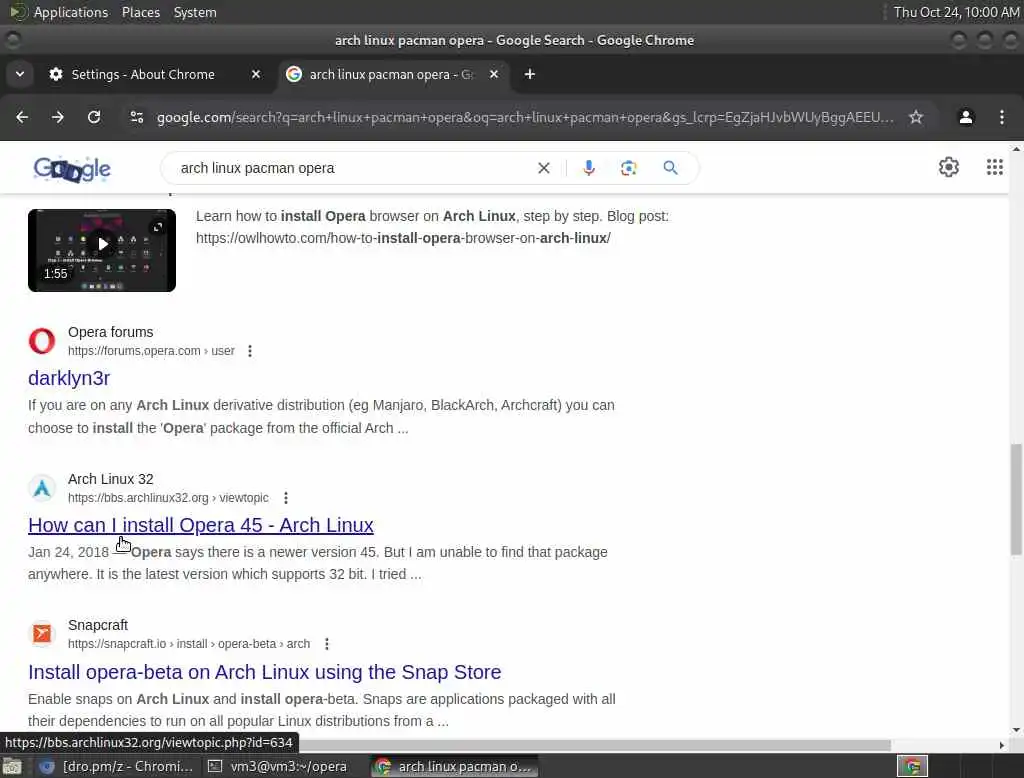
Task: Search by image with Google Lens
Action: click(628, 168)
